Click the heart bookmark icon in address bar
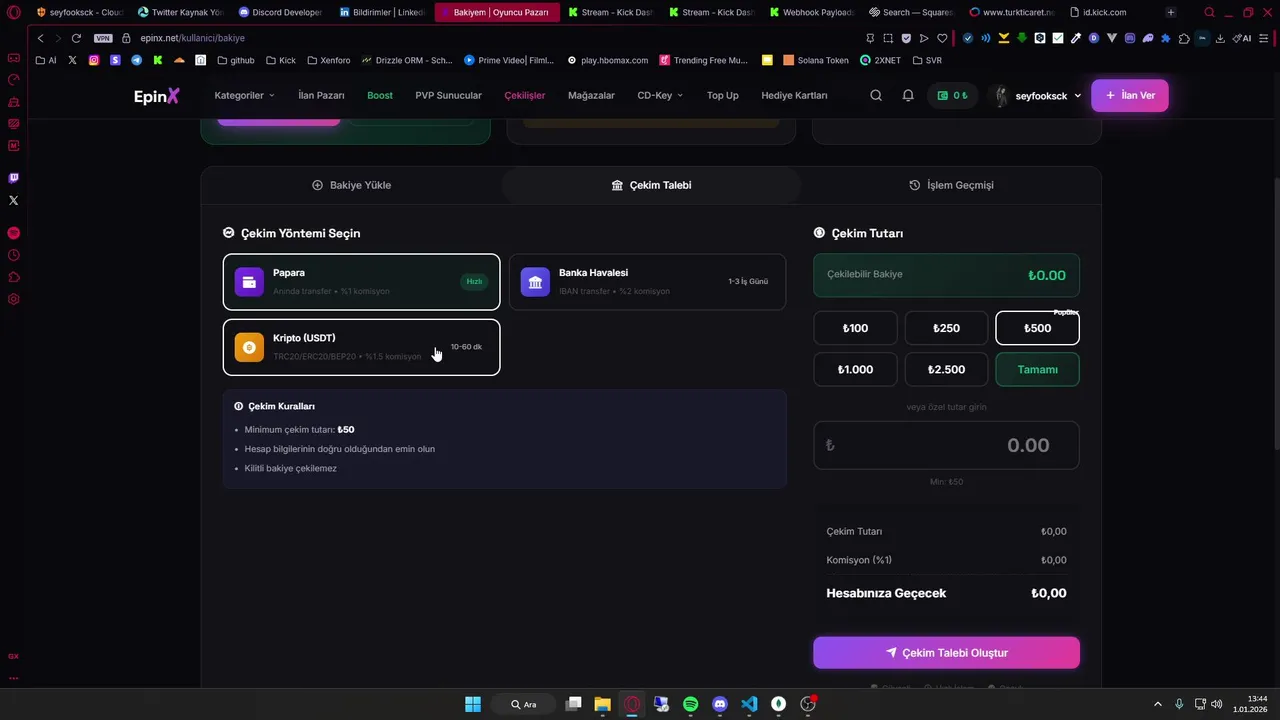This screenshot has height=720, width=1280. click(x=942, y=38)
